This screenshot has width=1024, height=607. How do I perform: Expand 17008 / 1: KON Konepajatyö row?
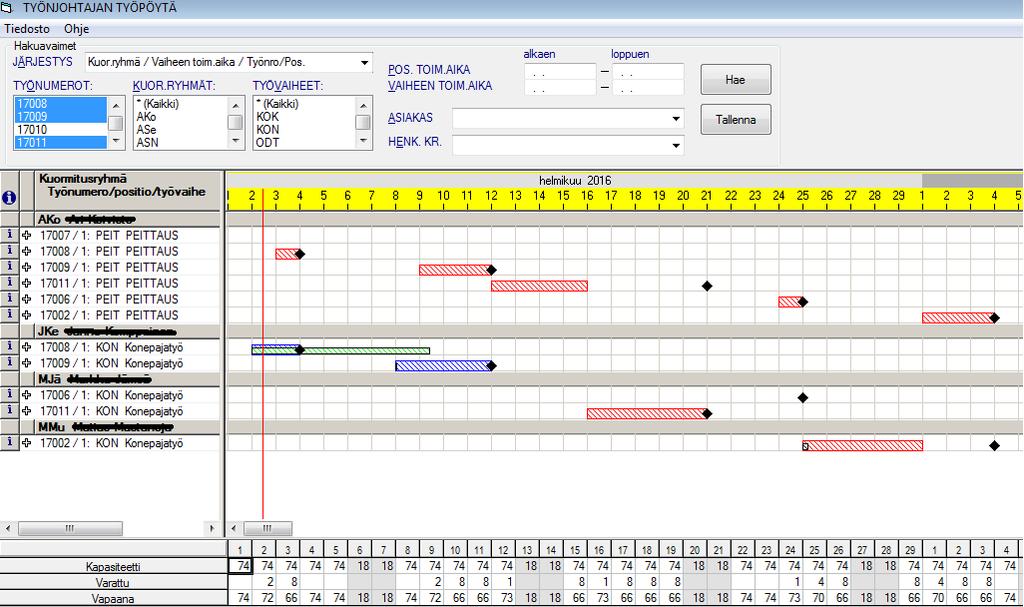tap(27, 347)
